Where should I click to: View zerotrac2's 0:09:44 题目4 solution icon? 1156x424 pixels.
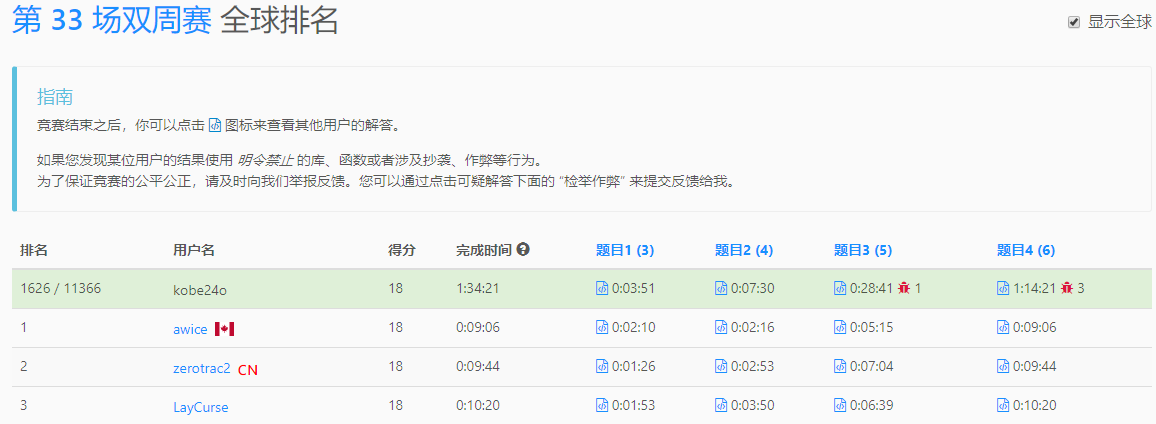pos(1003,366)
